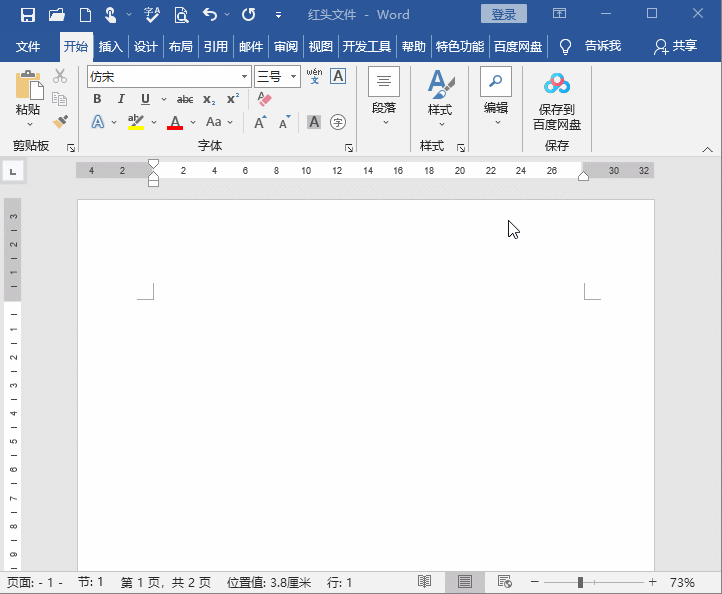Toggle Italic formatting
The width and height of the screenshot is (722, 594).
121,99
